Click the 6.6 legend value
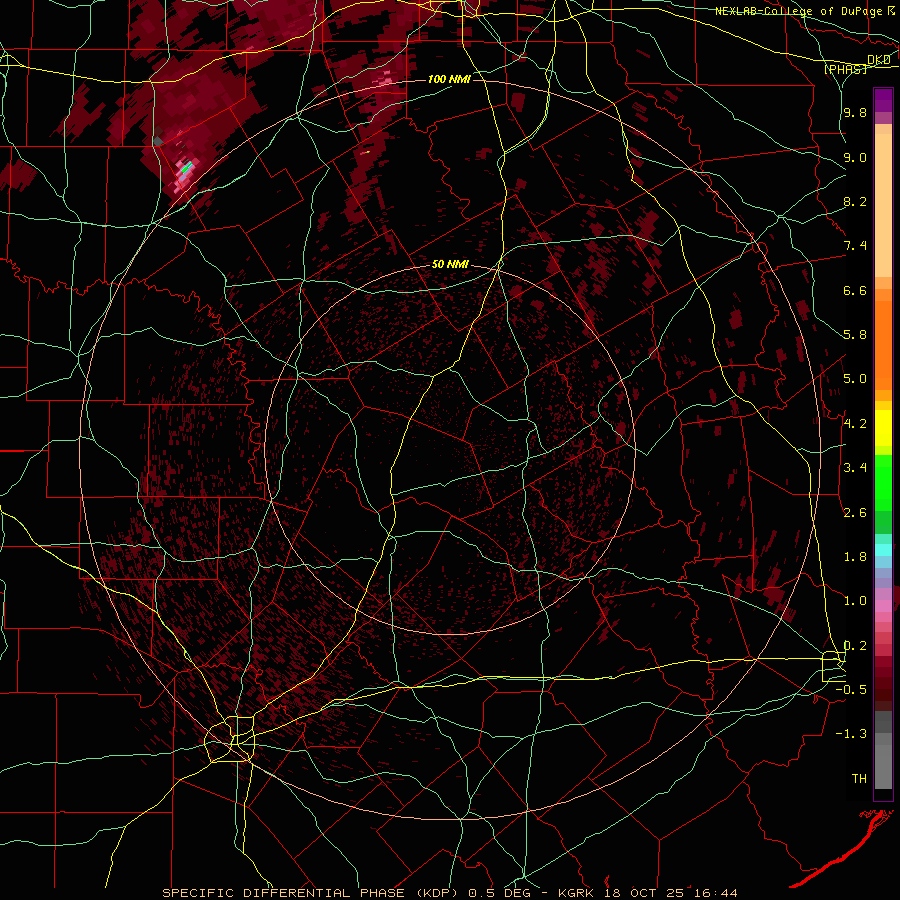The height and width of the screenshot is (900, 900). 855,290
